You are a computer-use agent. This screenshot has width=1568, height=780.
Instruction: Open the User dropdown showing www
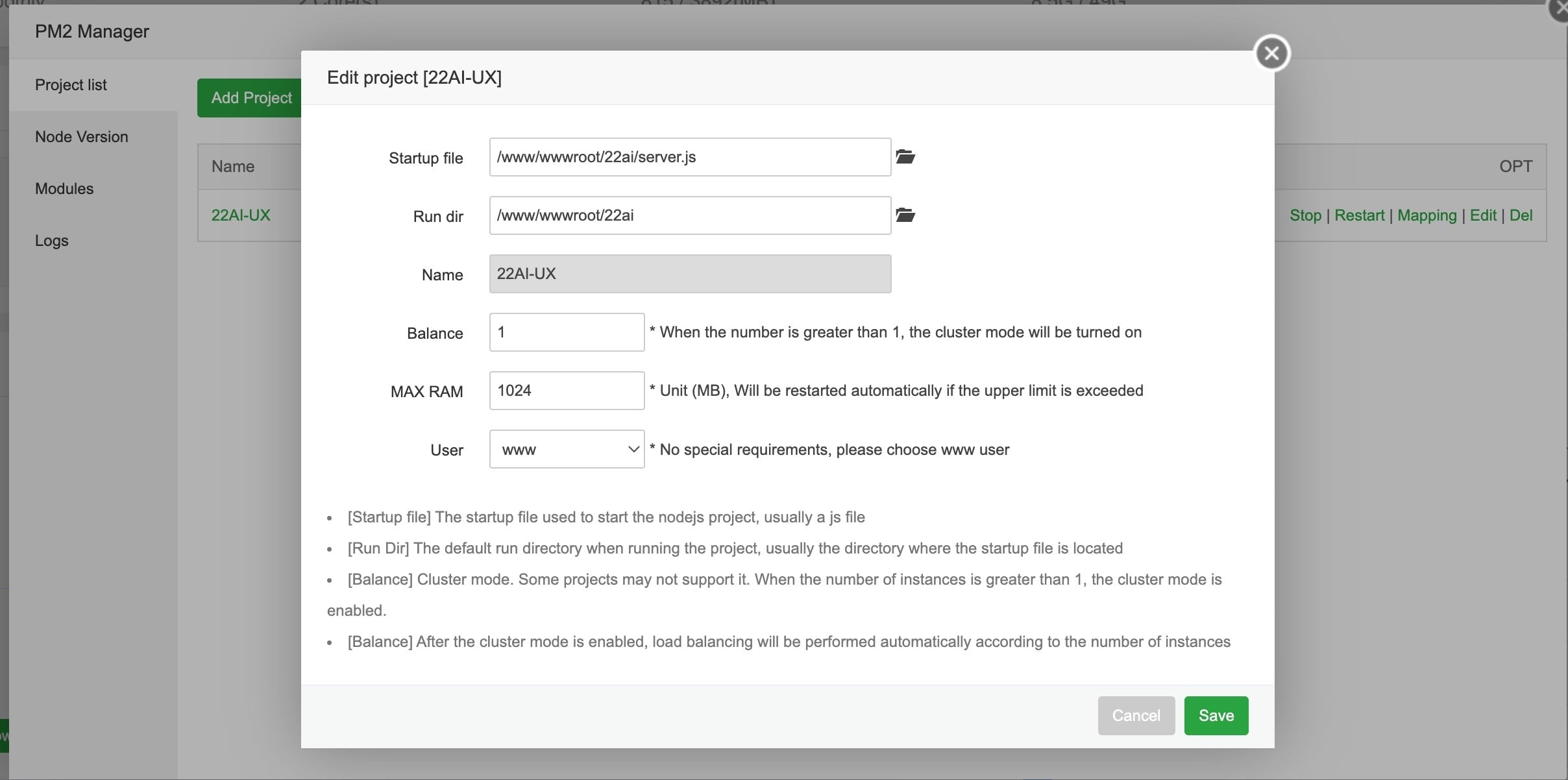[x=567, y=449]
